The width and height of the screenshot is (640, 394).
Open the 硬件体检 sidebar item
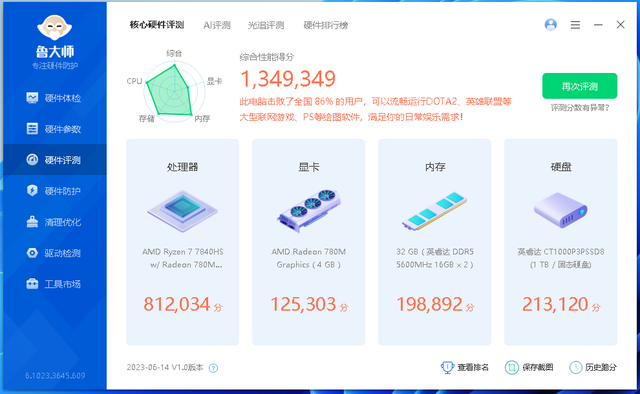pos(55,98)
